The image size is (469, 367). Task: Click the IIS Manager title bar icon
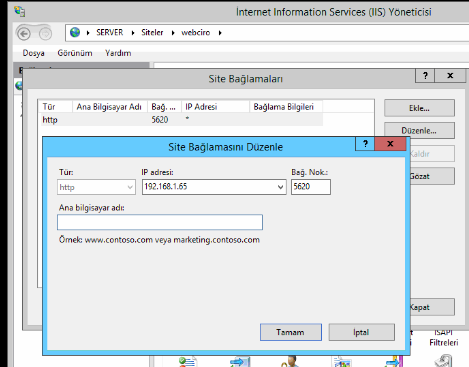click(x=20, y=11)
